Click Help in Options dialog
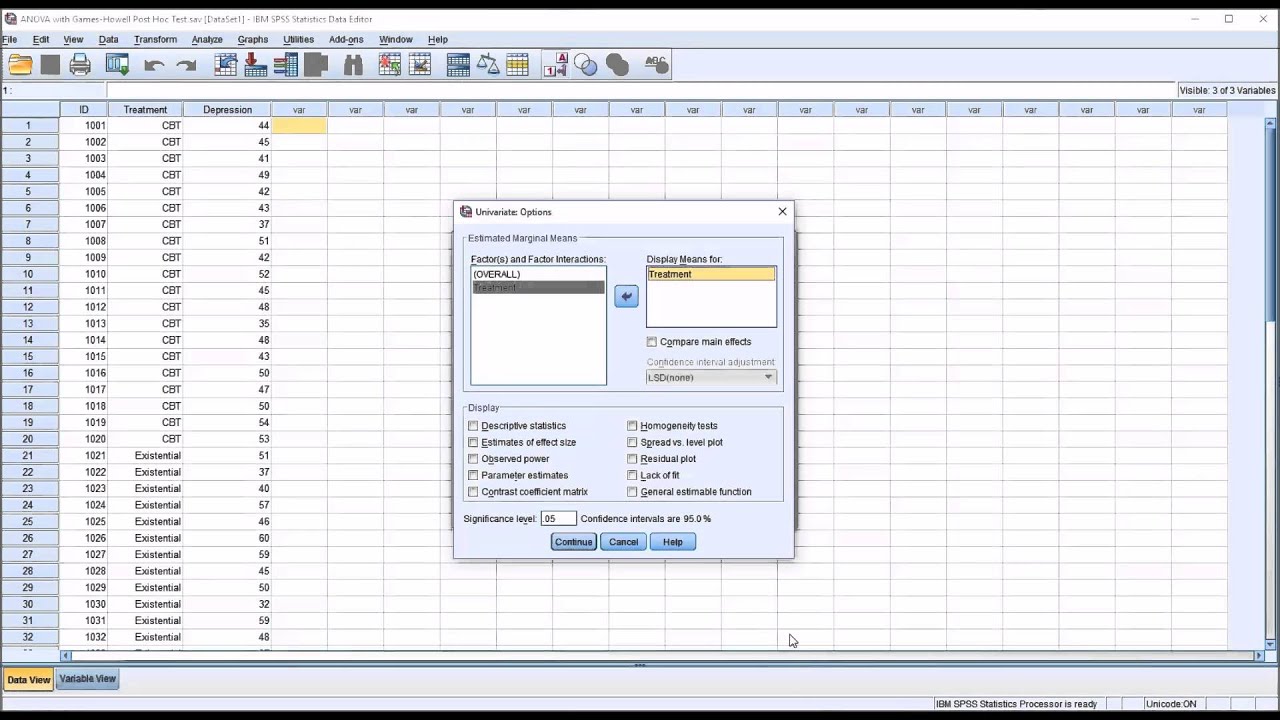The height and width of the screenshot is (720, 1280). click(x=672, y=542)
